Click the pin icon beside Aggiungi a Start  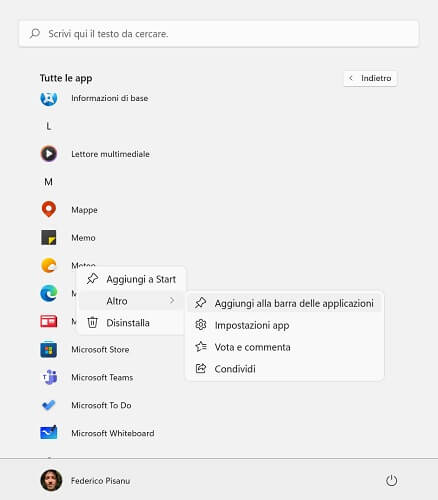[x=92, y=279]
